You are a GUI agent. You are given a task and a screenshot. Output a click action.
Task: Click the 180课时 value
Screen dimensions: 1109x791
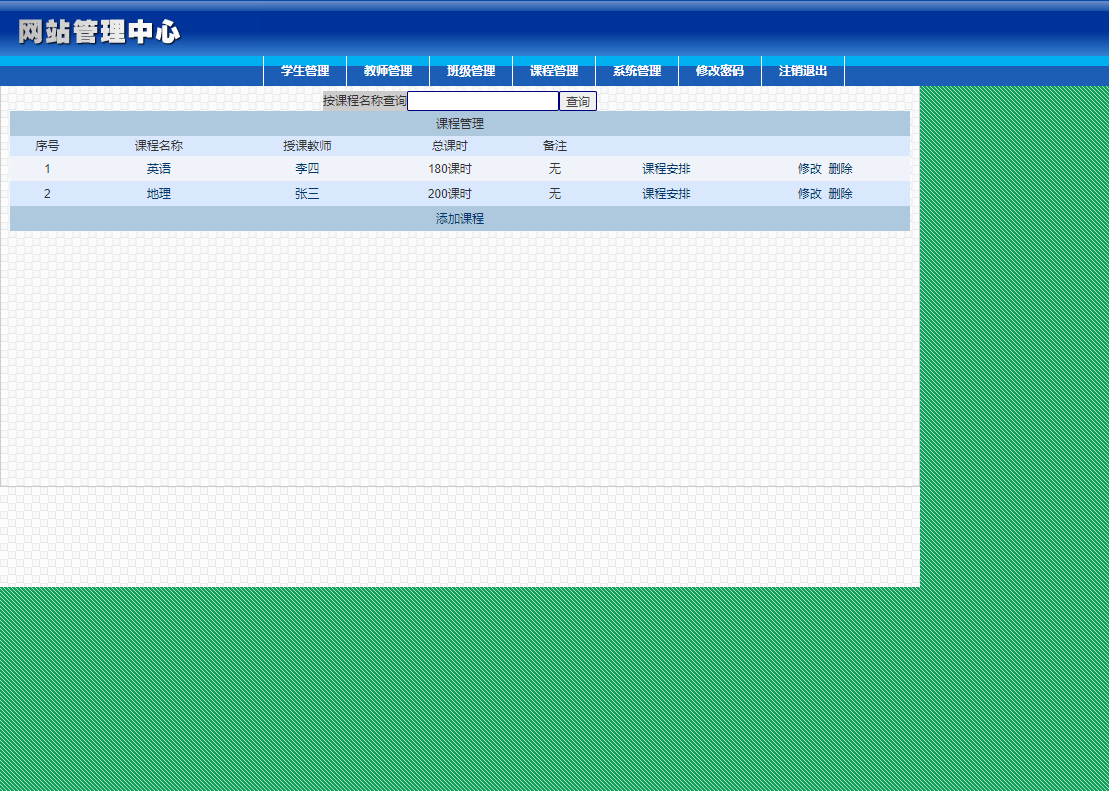coord(450,169)
